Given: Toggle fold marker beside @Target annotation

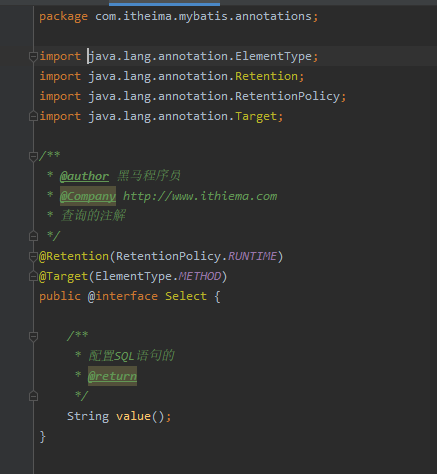Looking at the screenshot, I should [33, 276].
